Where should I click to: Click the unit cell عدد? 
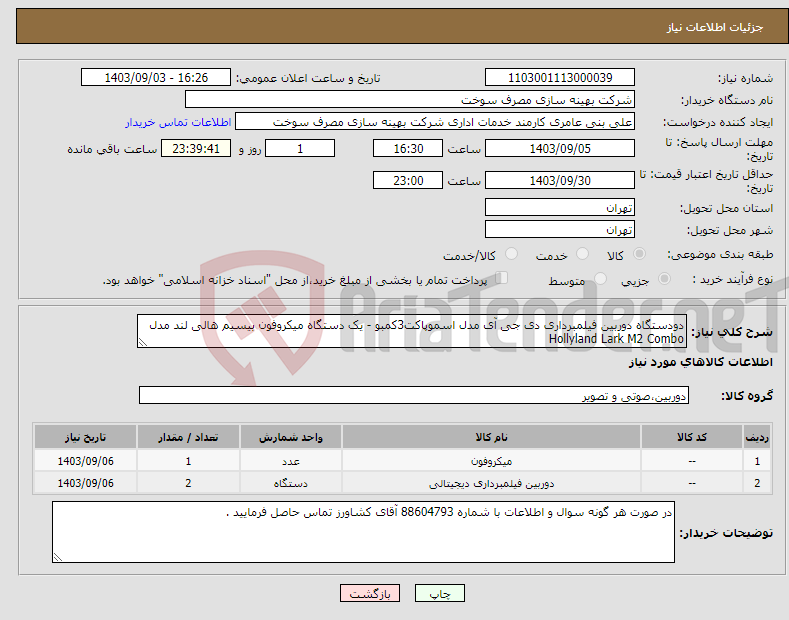(291, 461)
